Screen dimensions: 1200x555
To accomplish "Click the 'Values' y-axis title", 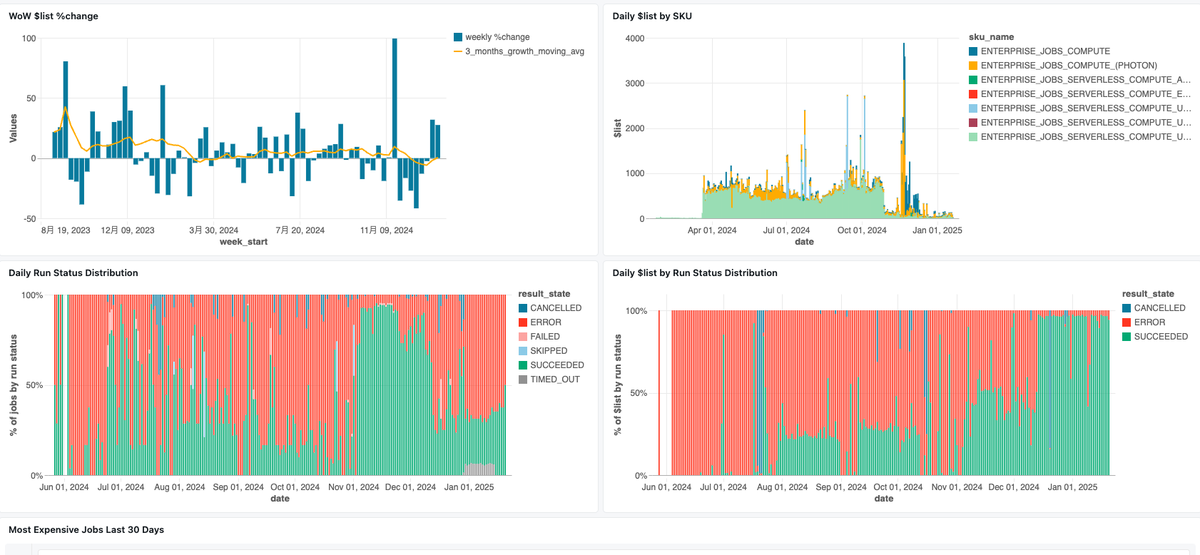I will pos(13,126).
